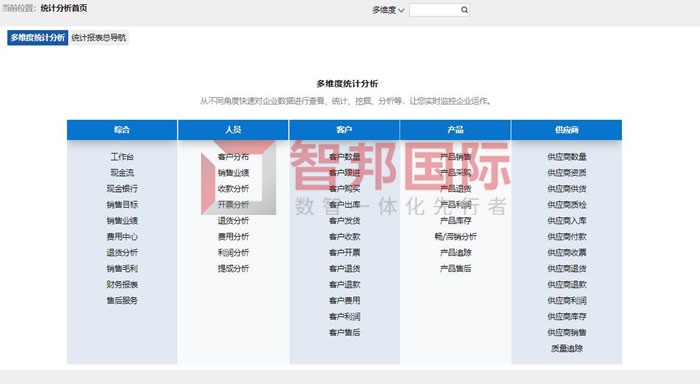Open 供应商退款 report
The width and height of the screenshot is (700, 384).
click(x=567, y=284)
